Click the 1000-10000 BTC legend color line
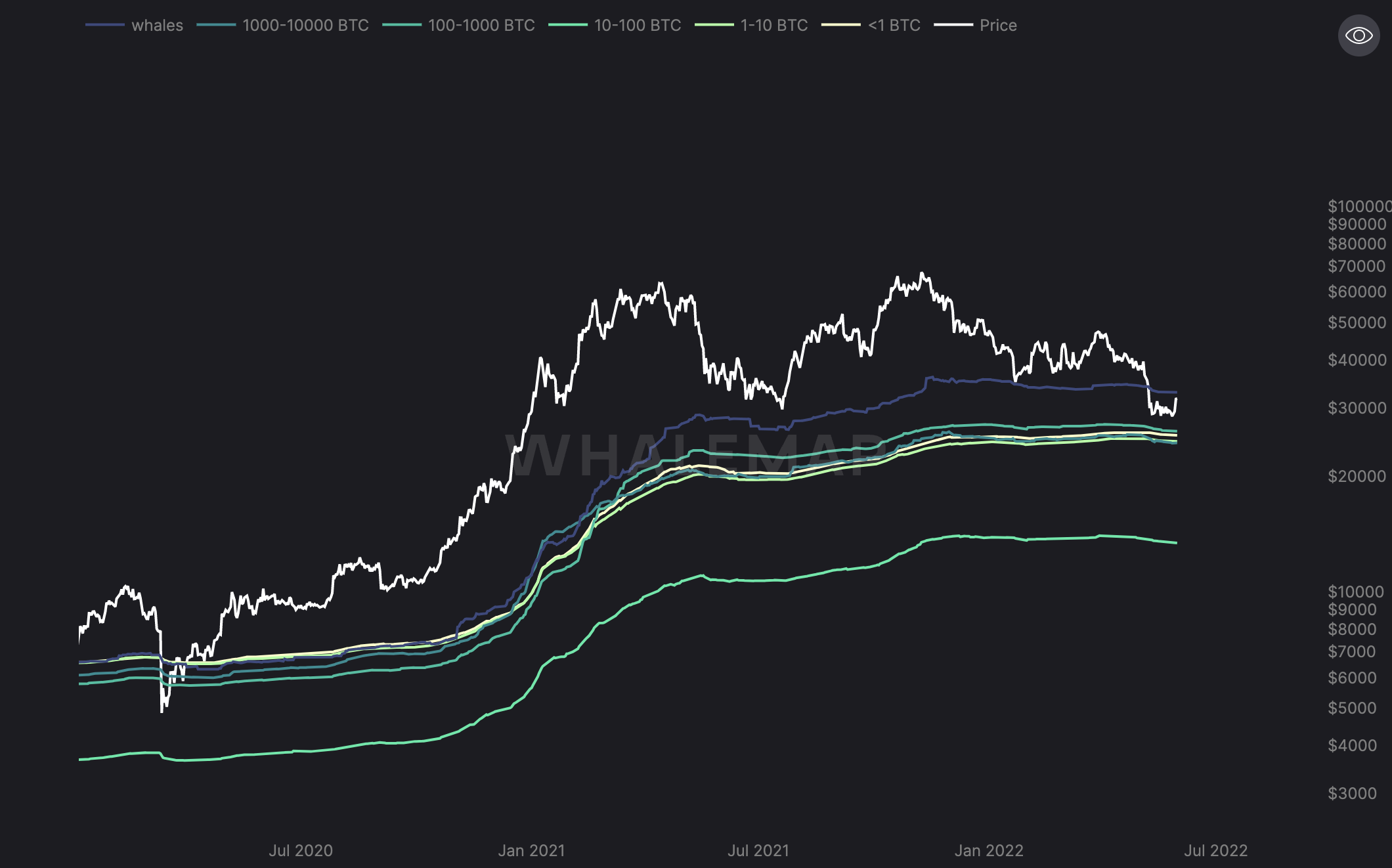The image size is (1392, 868). tap(216, 25)
